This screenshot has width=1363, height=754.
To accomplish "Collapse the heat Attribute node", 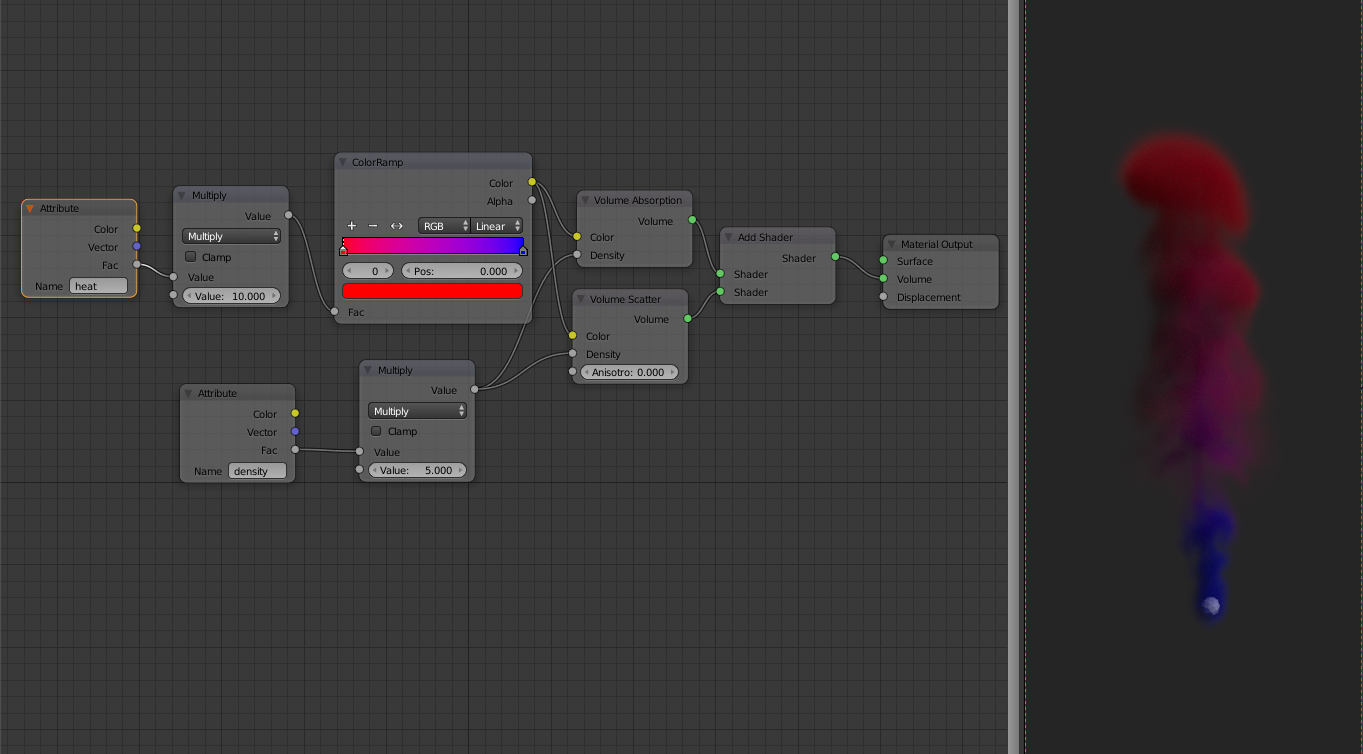I will [x=30, y=208].
